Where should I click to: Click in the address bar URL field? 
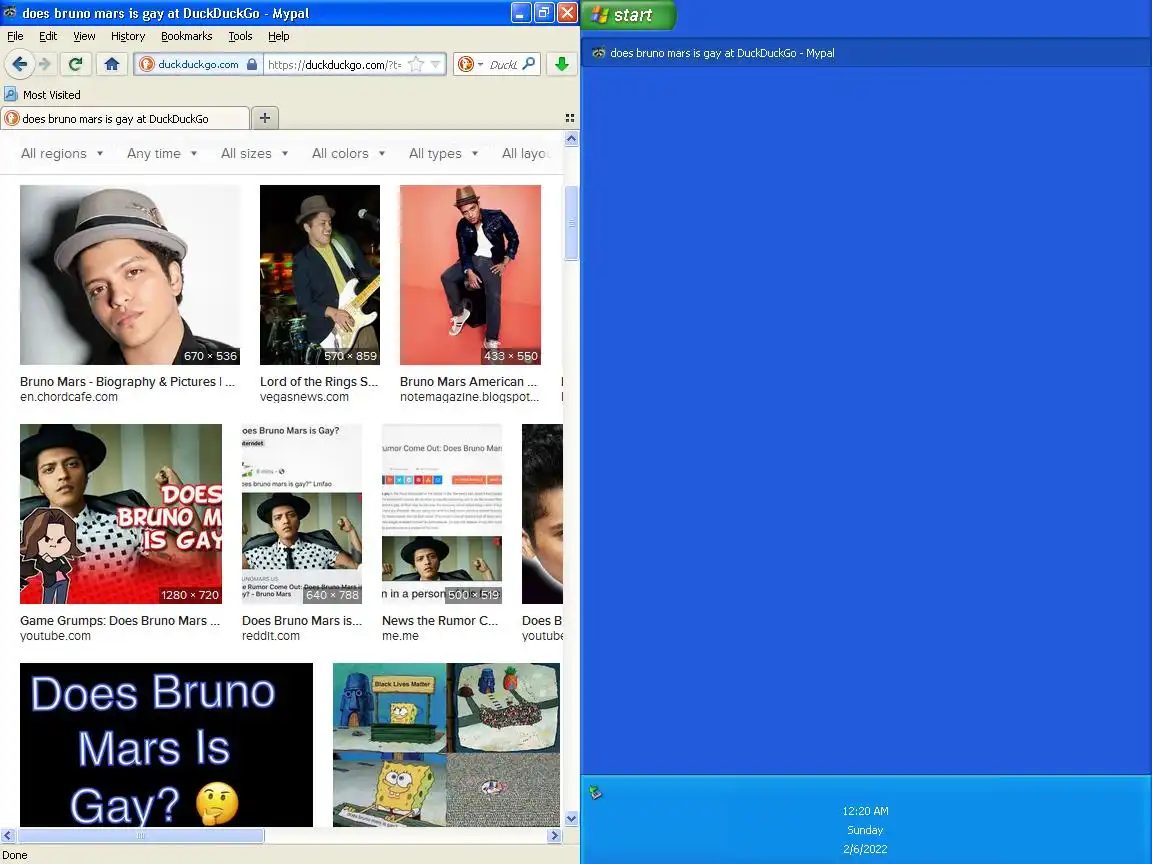coord(334,65)
